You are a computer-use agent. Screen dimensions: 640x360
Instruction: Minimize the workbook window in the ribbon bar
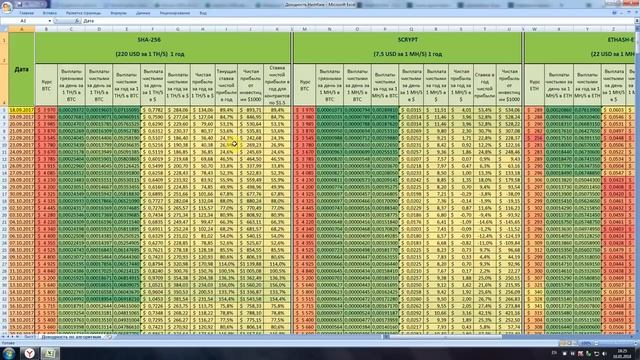coord(622,13)
